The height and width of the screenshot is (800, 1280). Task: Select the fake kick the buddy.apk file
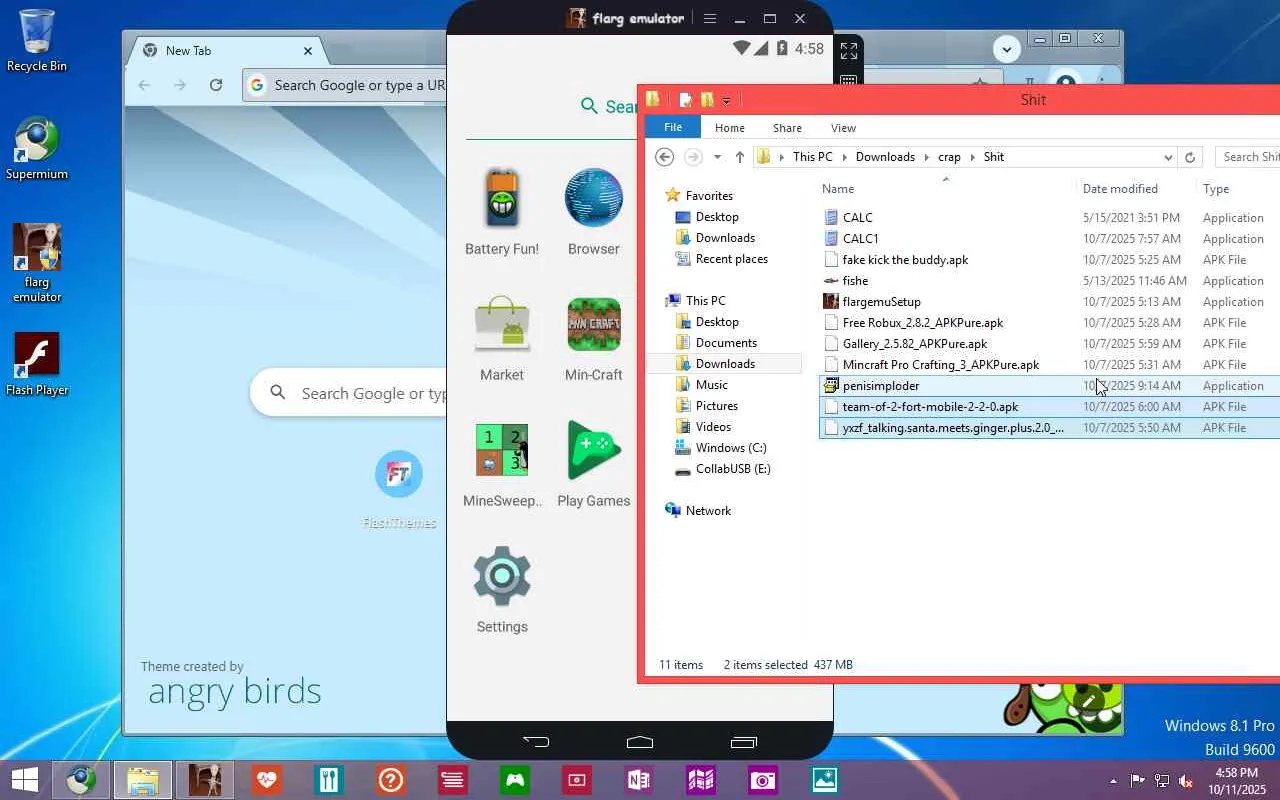click(906, 260)
